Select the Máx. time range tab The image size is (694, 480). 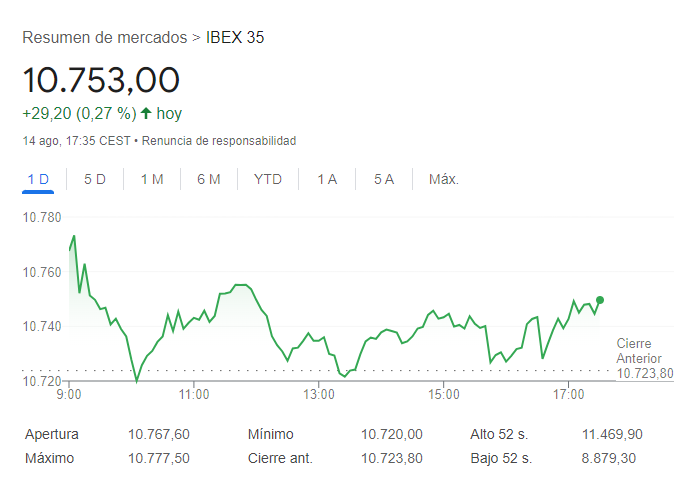(443, 180)
